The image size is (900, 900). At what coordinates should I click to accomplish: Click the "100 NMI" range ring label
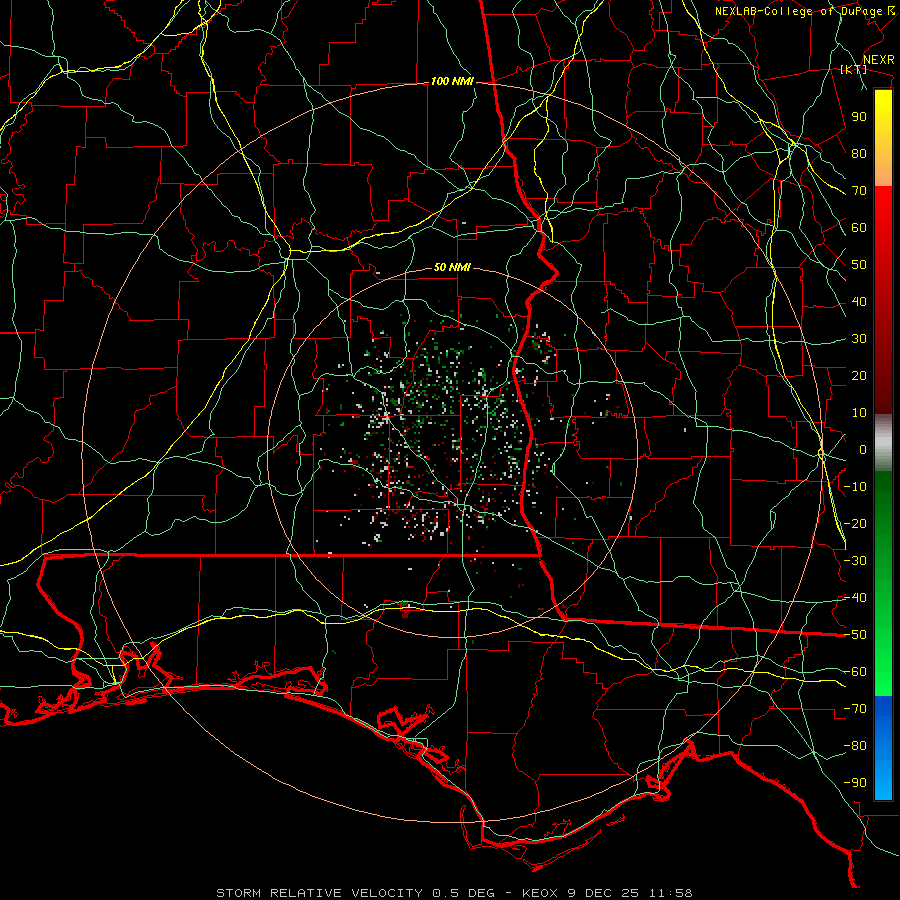452,82
